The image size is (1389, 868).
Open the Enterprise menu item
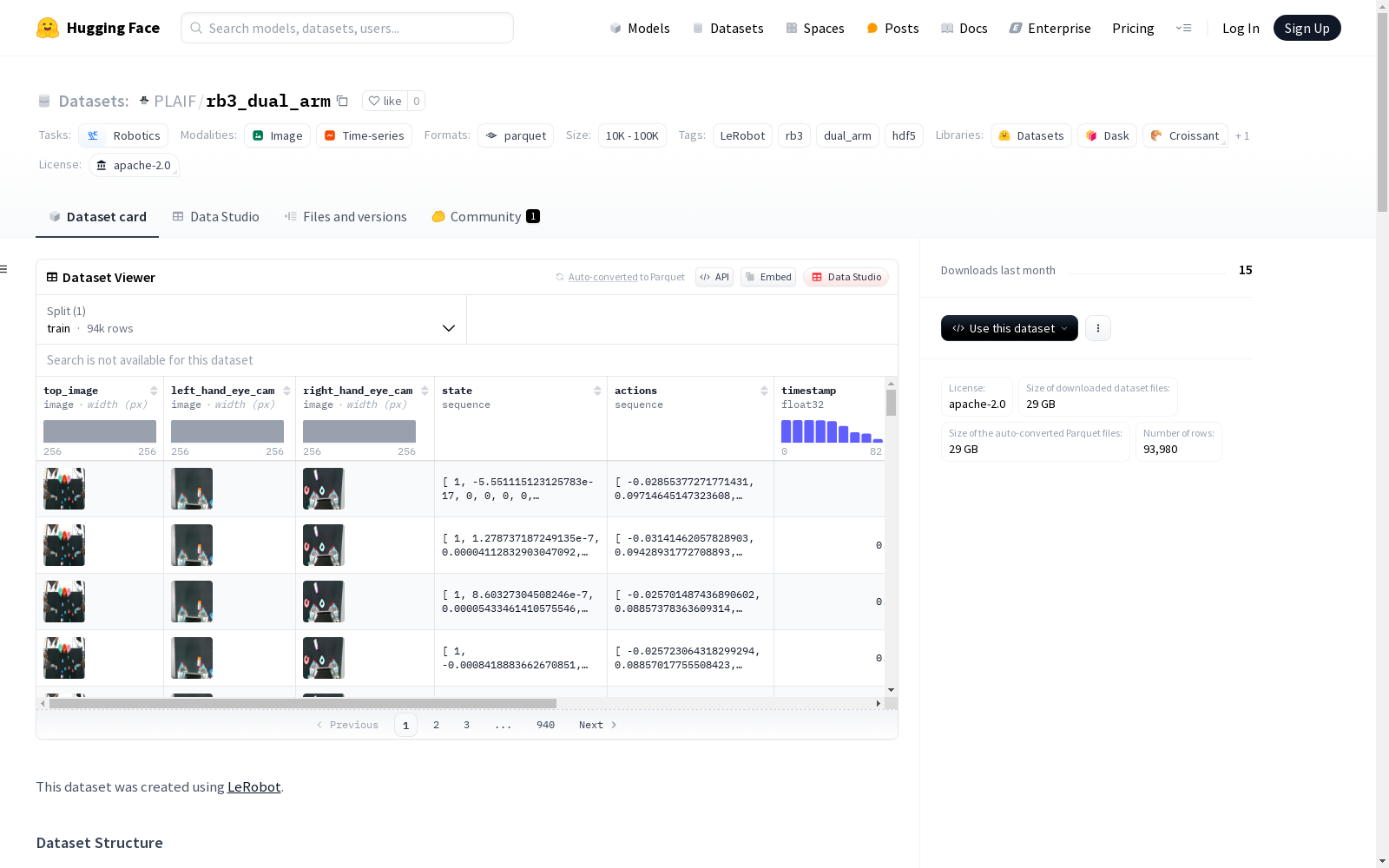point(1050,28)
